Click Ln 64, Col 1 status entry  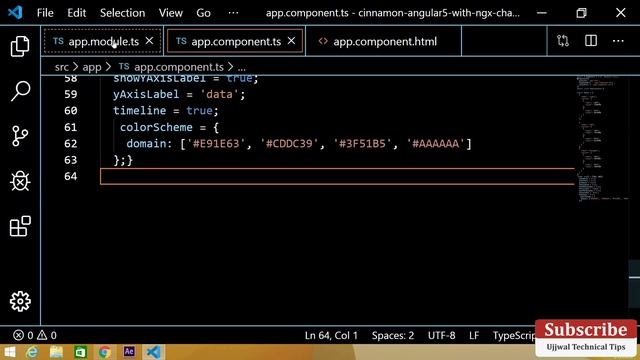331,336
